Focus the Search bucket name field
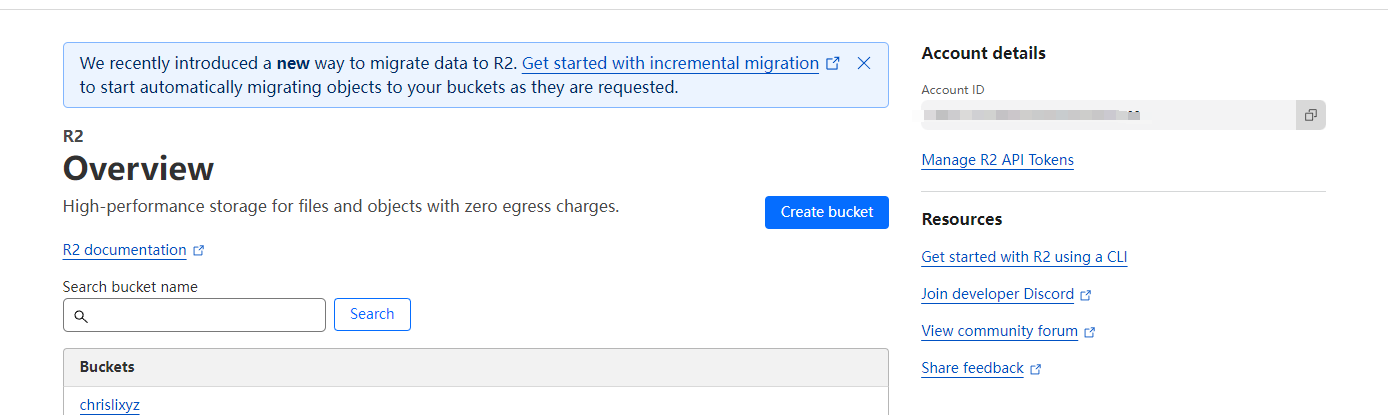The image size is (1388, 415). [205, 315]
